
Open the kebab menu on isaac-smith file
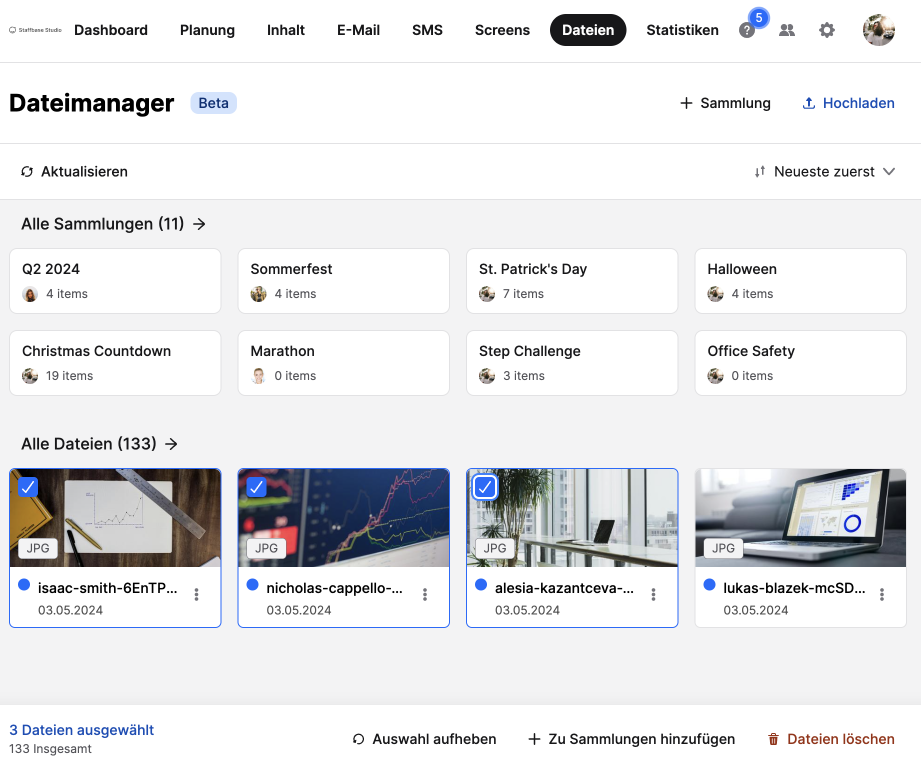(x=196, y=594)
